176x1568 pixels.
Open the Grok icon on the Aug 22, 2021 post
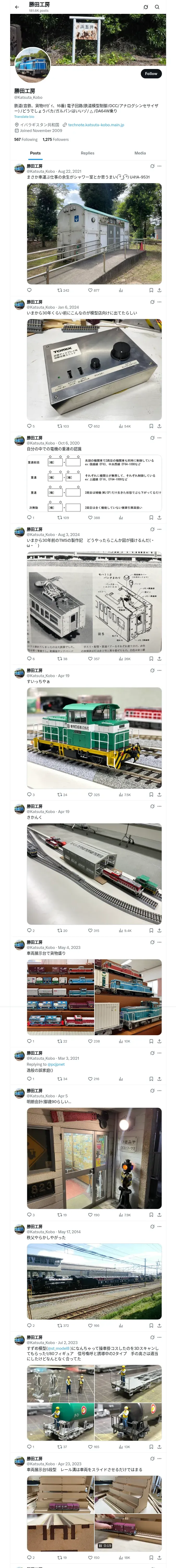(x=152, y=166)
